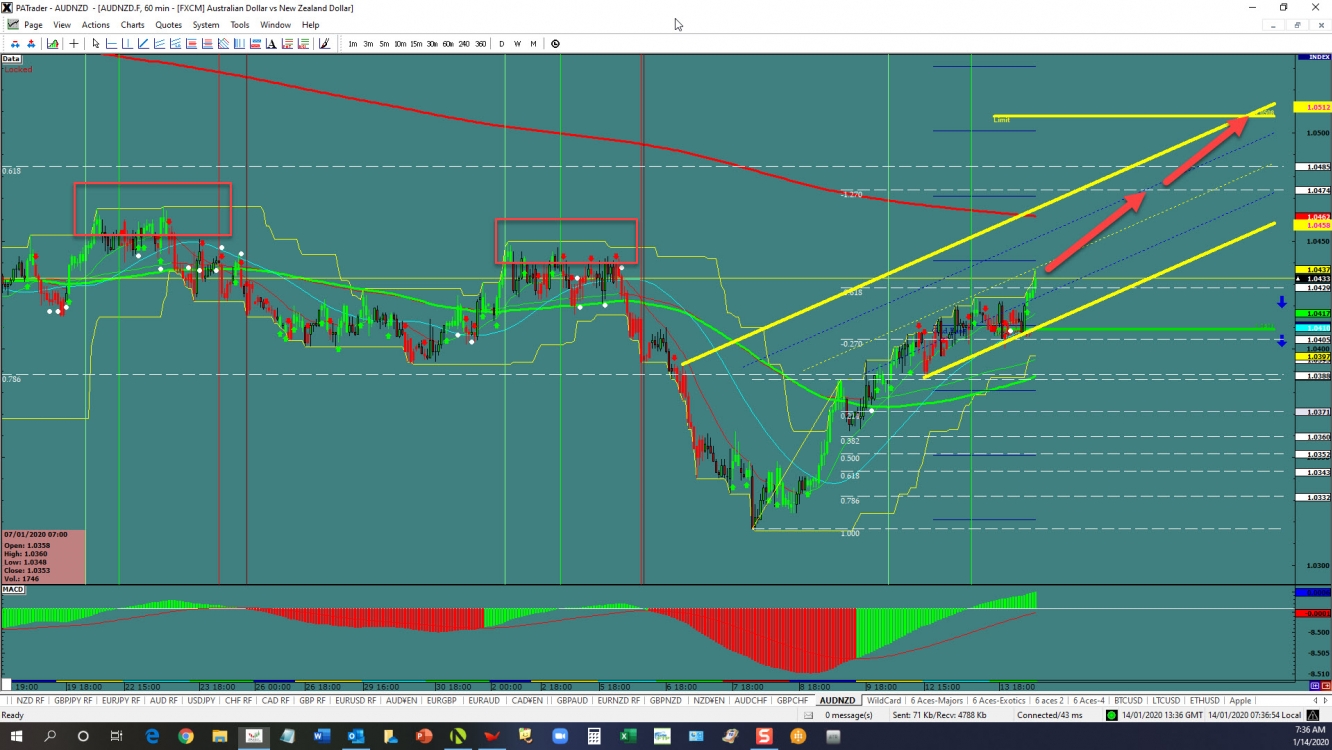Image resolution: width=1332 pixels, height=750 pixels.
Task: Switch to the WildCard tab
Action: (884, 700)
